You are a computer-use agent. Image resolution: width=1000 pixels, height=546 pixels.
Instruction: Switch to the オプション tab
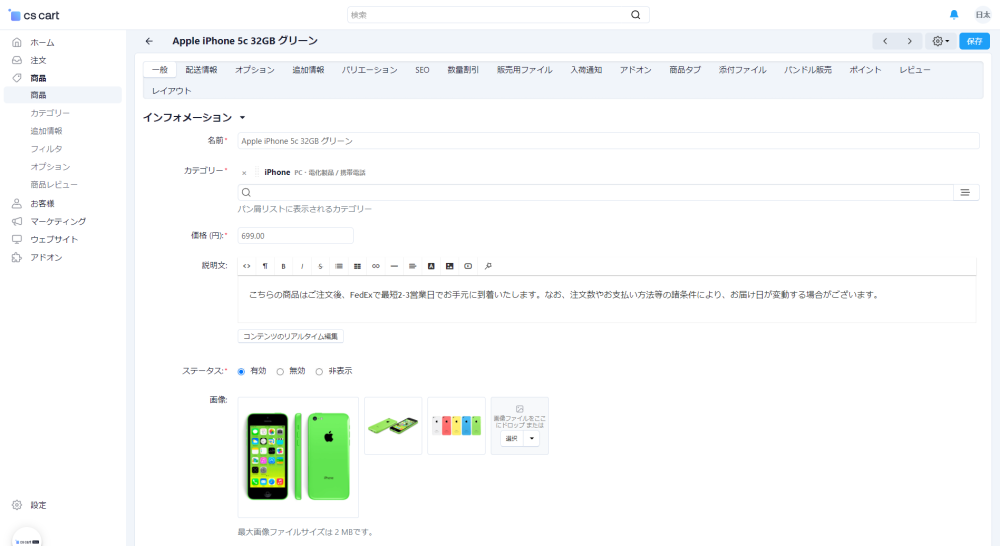255,70
